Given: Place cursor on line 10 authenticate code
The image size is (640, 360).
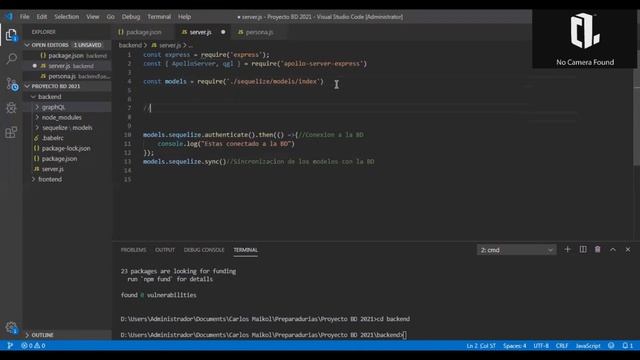Looking at the screenshot, I should (x=253, y=135).
